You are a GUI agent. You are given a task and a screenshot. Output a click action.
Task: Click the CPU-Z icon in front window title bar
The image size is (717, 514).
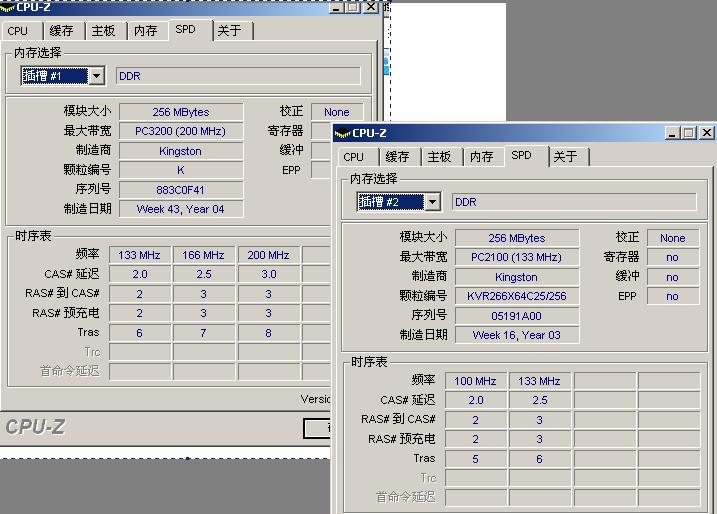click(342, 134)
